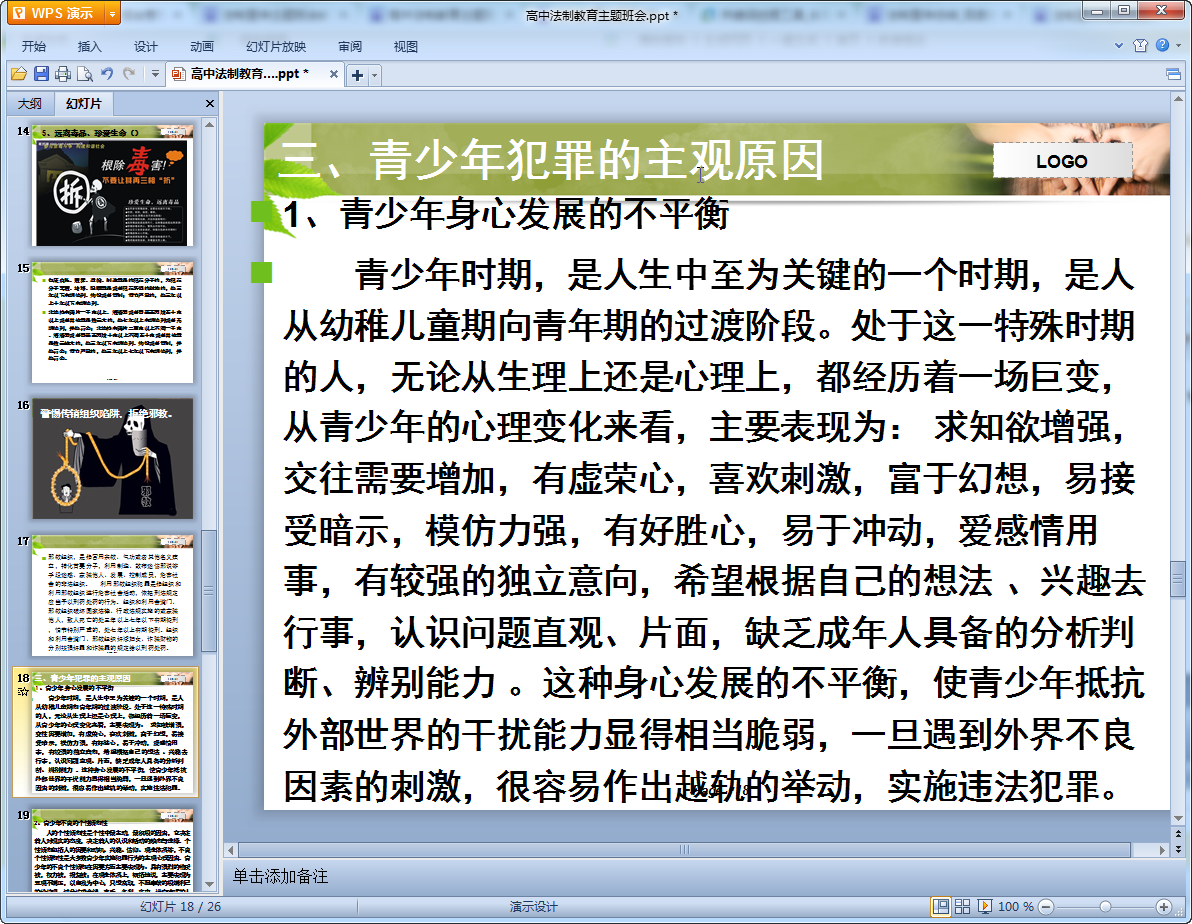Click the heading 1、青少年身心发展的不平衡

pos(506,214)
